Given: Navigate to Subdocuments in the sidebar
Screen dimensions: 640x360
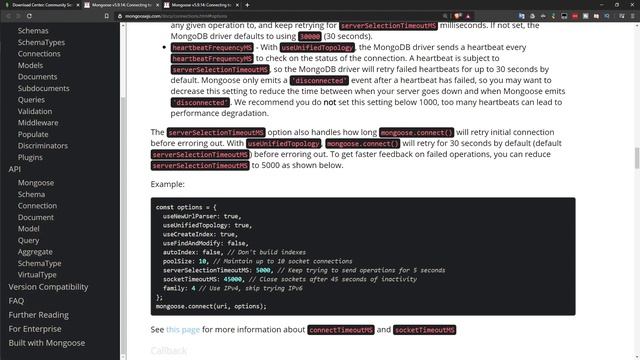Looking at the screenshot, I should 43,88.
